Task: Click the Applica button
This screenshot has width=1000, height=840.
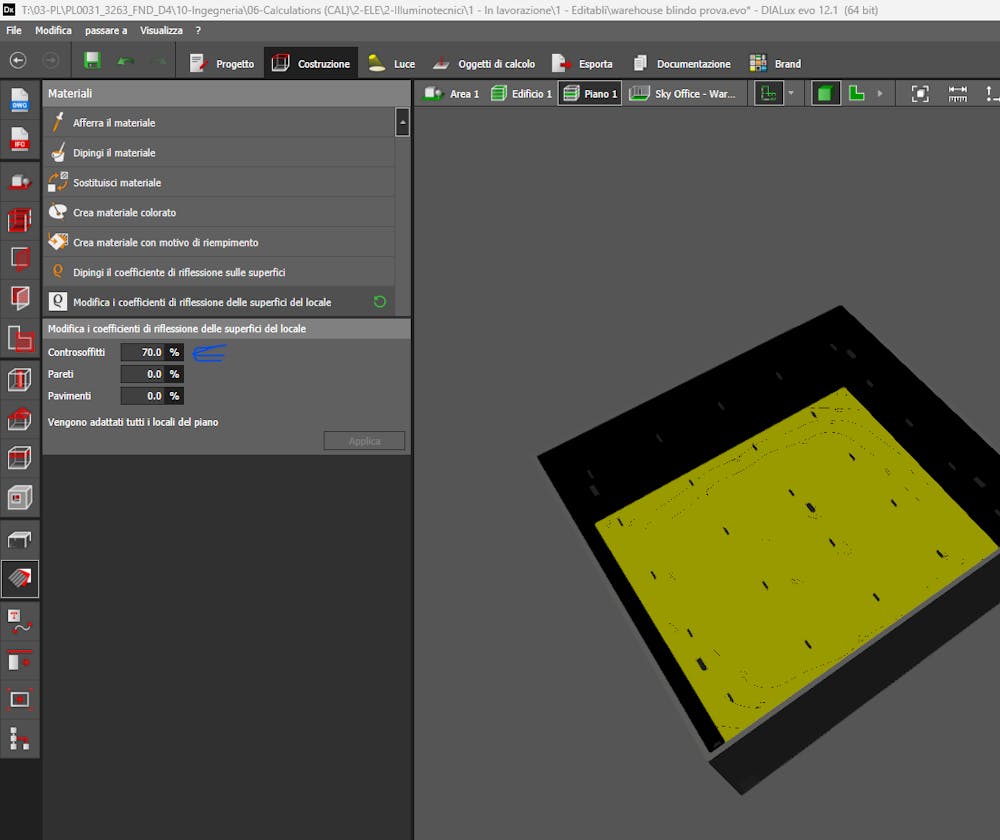Action: tap(364, 441)
